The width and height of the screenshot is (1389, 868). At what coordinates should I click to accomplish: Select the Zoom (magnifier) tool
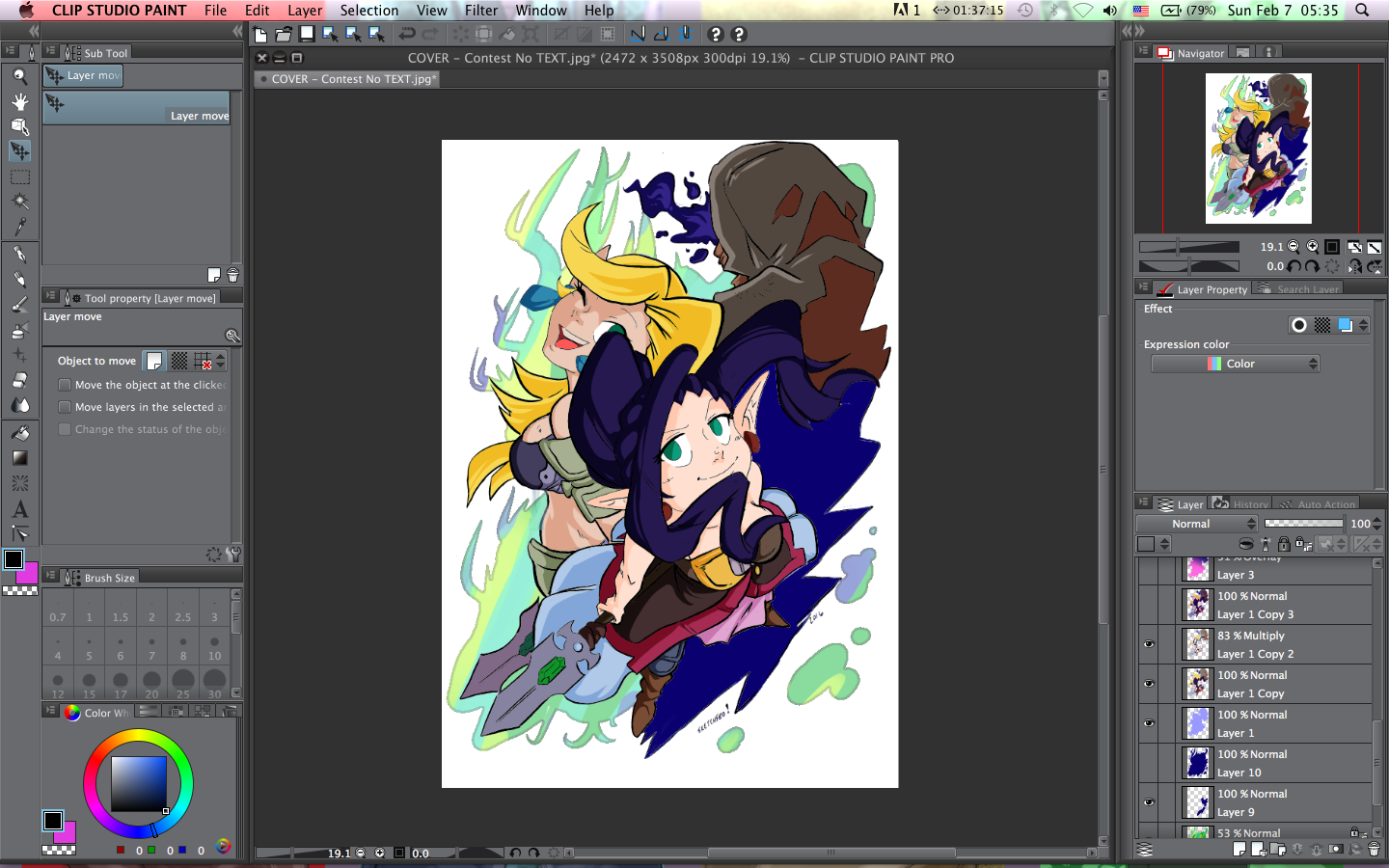[19, 76]
